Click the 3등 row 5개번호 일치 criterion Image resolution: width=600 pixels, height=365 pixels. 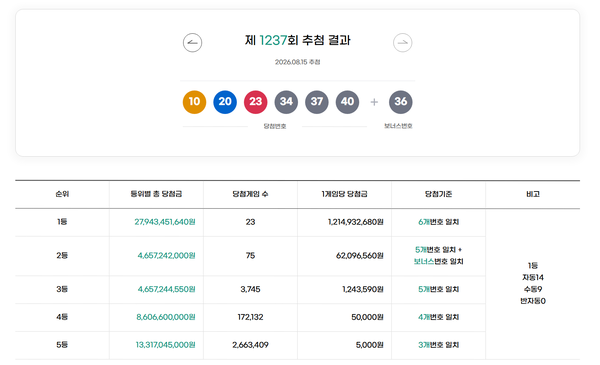[x=439, y=289]
